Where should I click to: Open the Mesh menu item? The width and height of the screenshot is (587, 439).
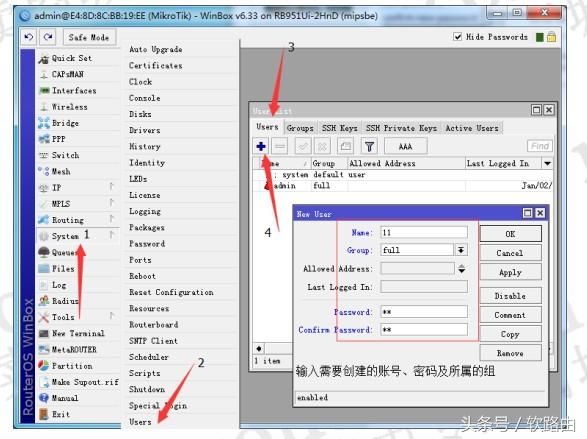(x=61, y=171)
